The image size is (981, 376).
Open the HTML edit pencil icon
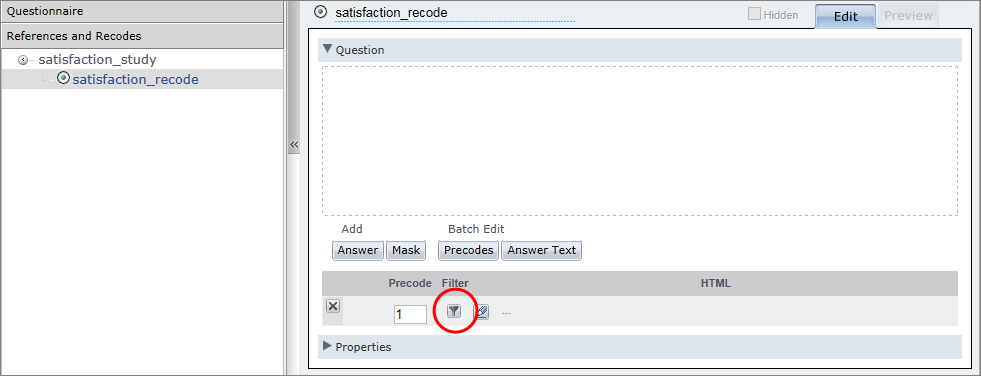[481, 312]
